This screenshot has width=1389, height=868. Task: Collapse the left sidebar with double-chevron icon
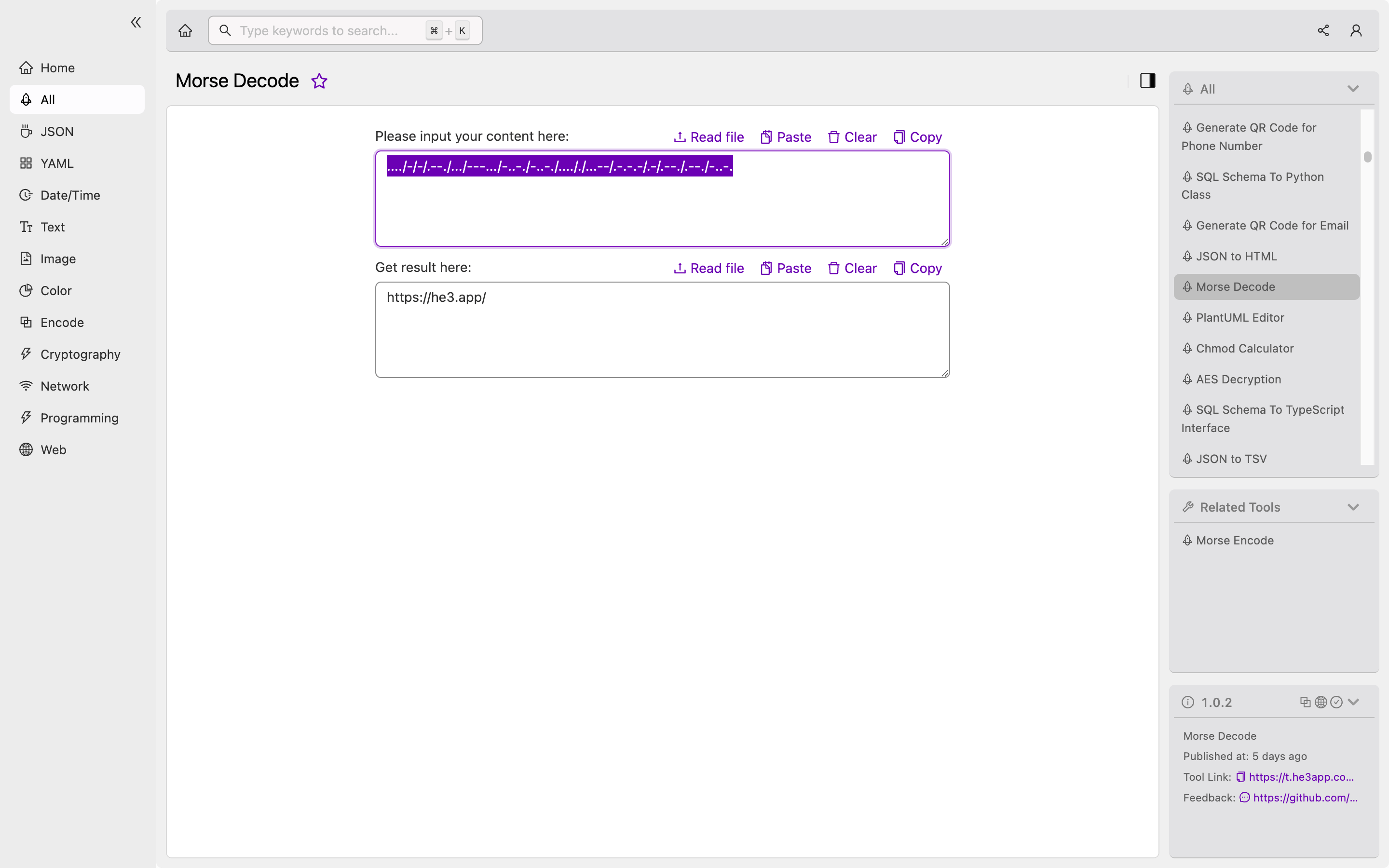pos(136,22)
